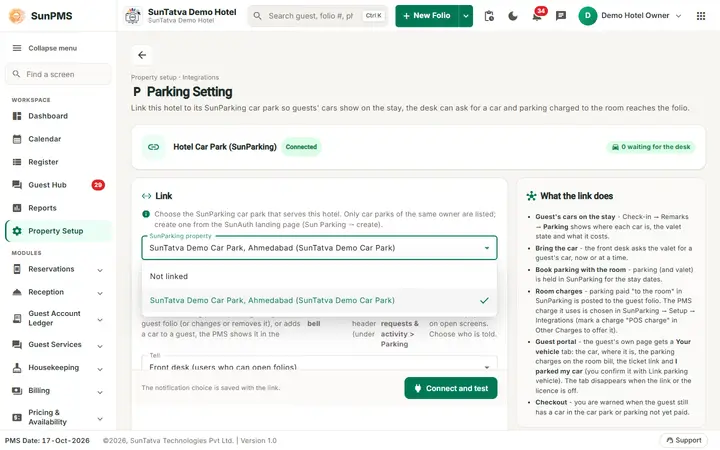Click the Pricing & Availability icon
The width and height of the screenshot is (720, 450).
(x=17, y=417)
